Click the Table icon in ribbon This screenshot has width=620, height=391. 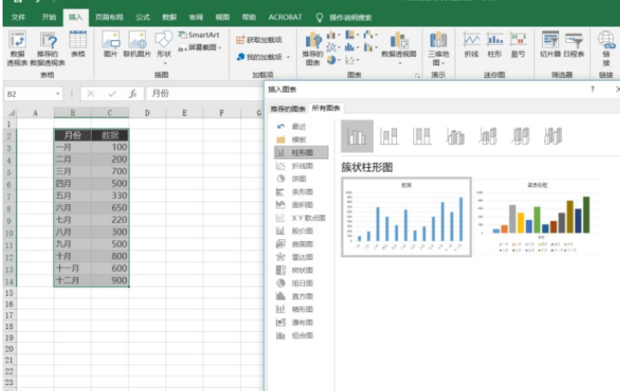click(x=78, y=44)
